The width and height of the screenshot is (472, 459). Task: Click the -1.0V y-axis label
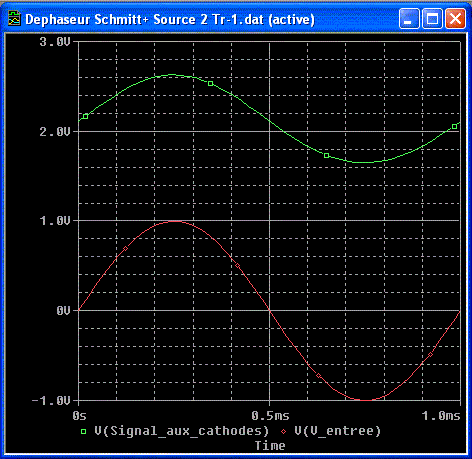point(51,400)
